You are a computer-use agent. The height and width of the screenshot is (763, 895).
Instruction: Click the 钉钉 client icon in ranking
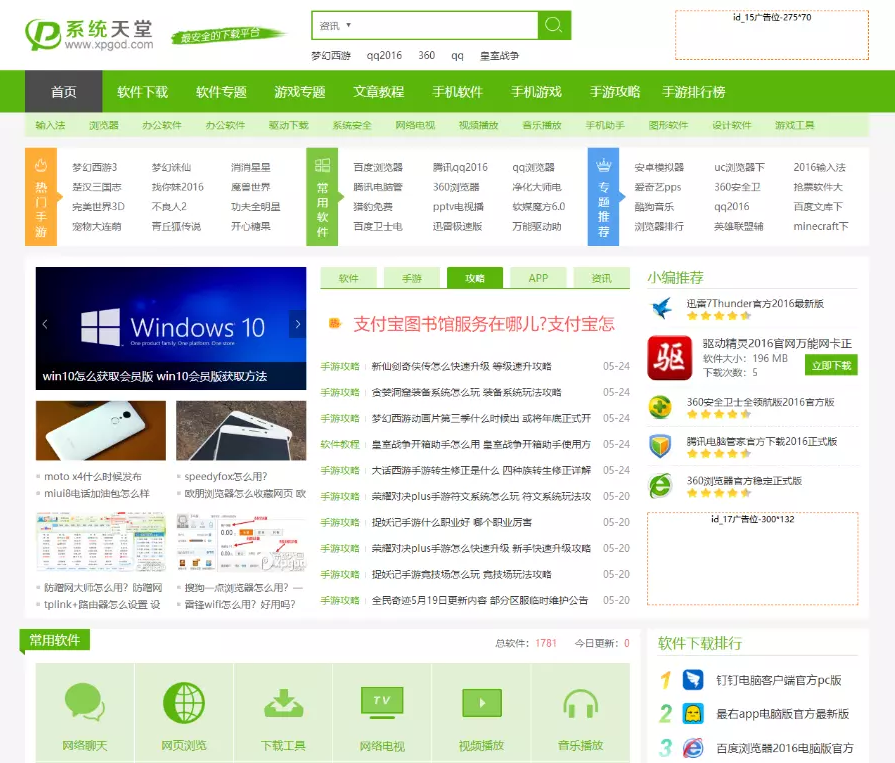[x=693, y=680]
